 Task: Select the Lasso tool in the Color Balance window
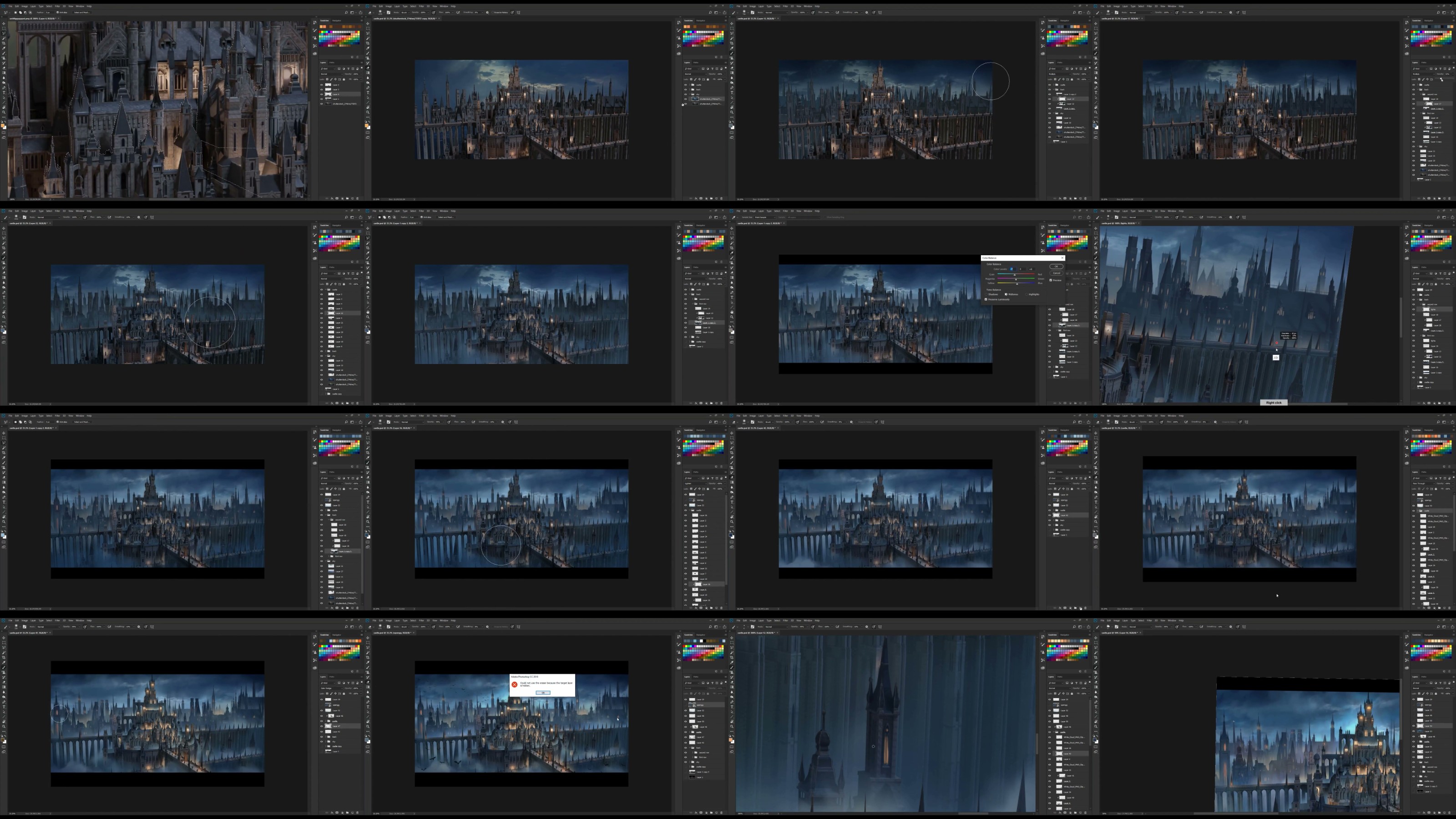click(732, 238)
